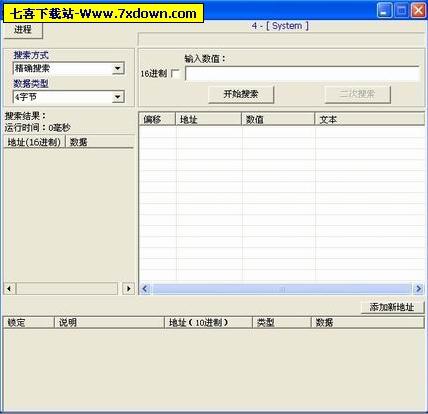Click the left arrow of results scrollbar

tap(10, 288)
